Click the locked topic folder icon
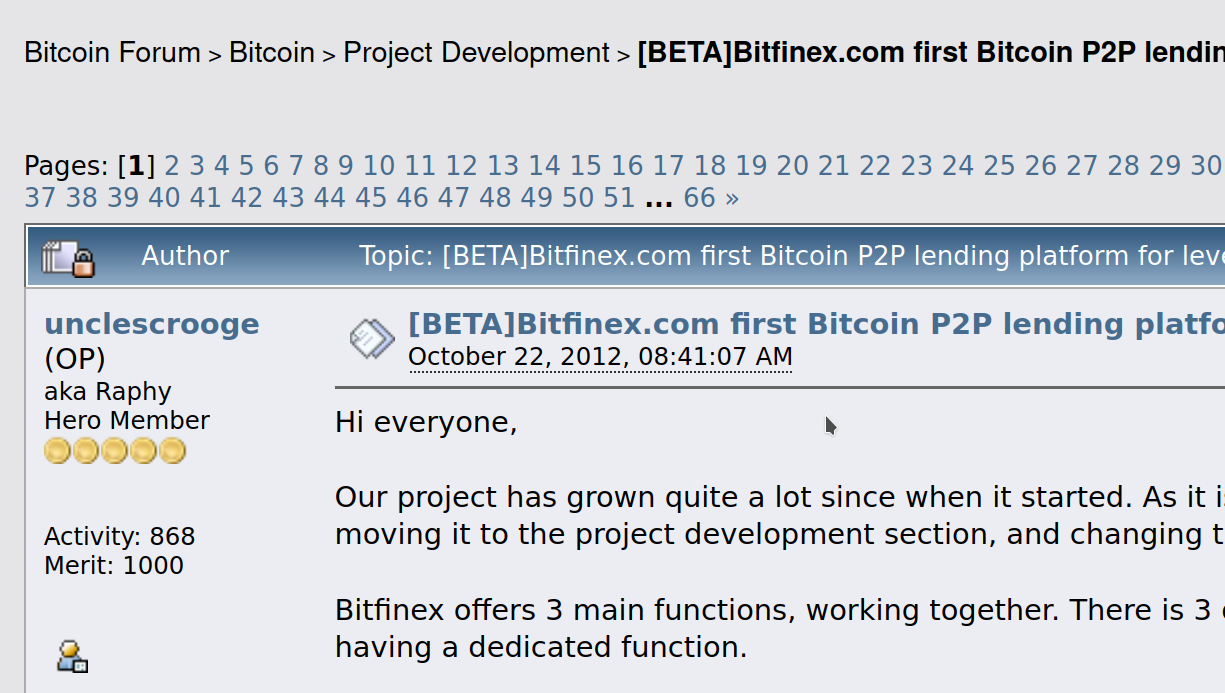Image resolution: width=1225 pixels, height=693 pixels. click(68, 258)
